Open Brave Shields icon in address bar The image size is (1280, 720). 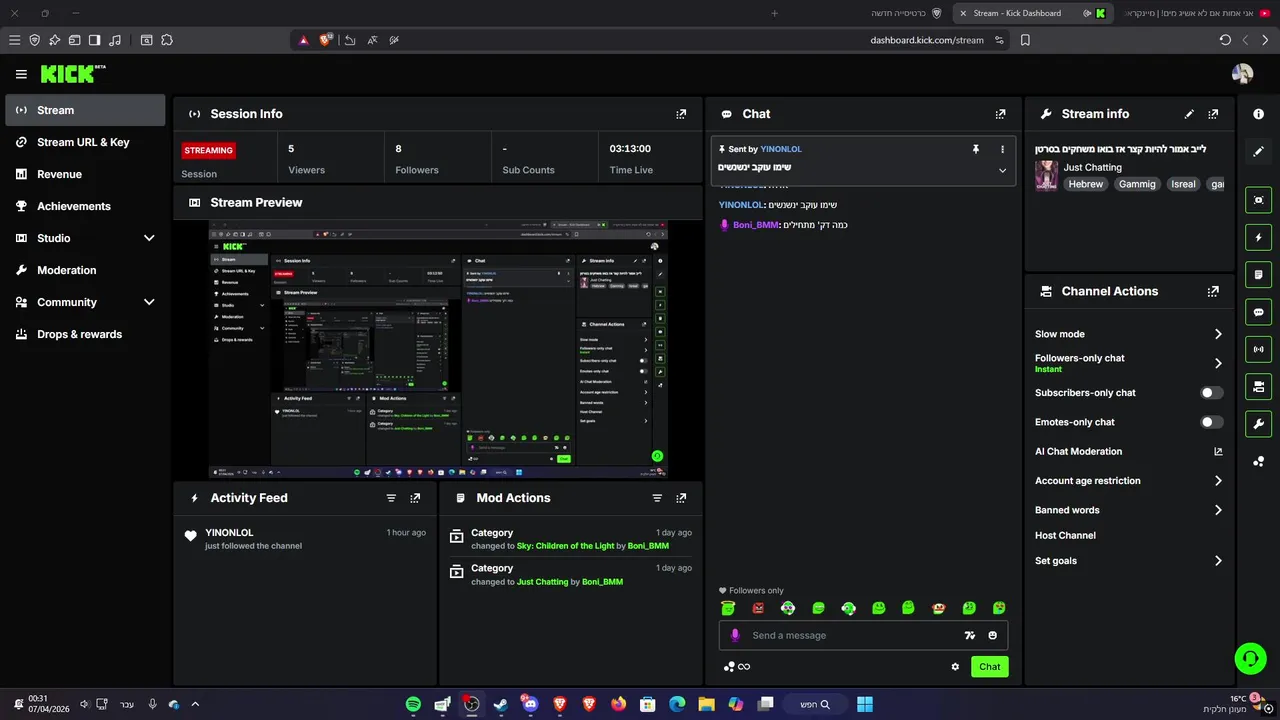(x=326, y=40)
